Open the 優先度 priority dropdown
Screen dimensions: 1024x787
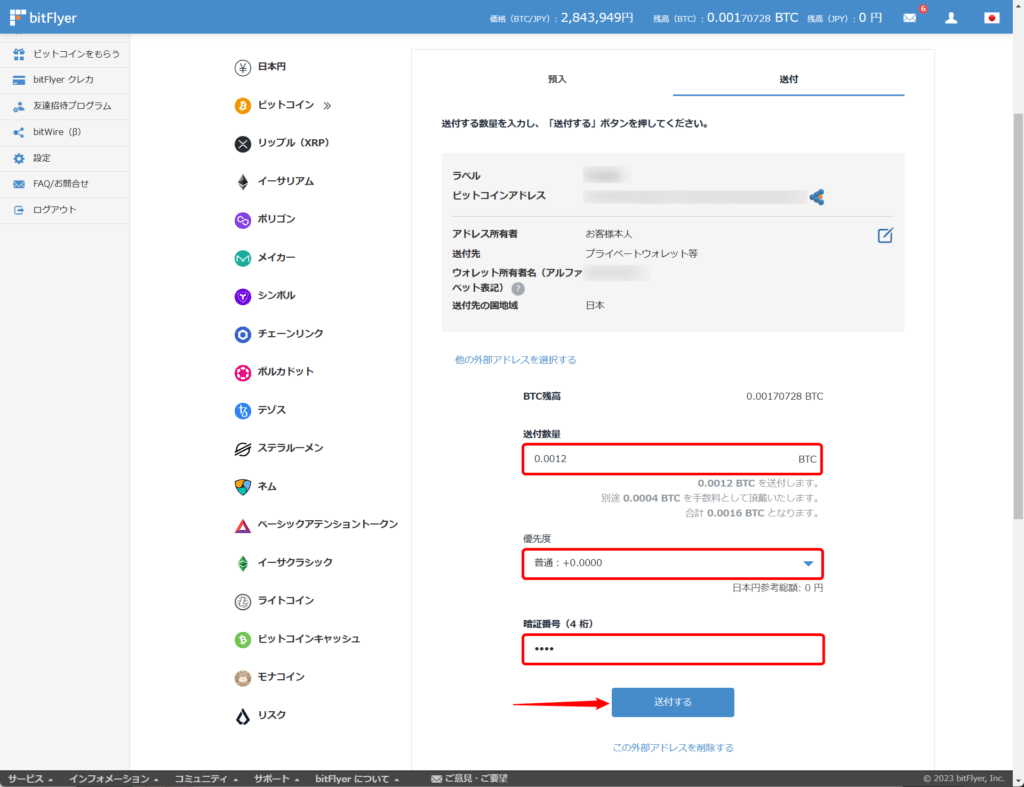(x=673, y=563)
